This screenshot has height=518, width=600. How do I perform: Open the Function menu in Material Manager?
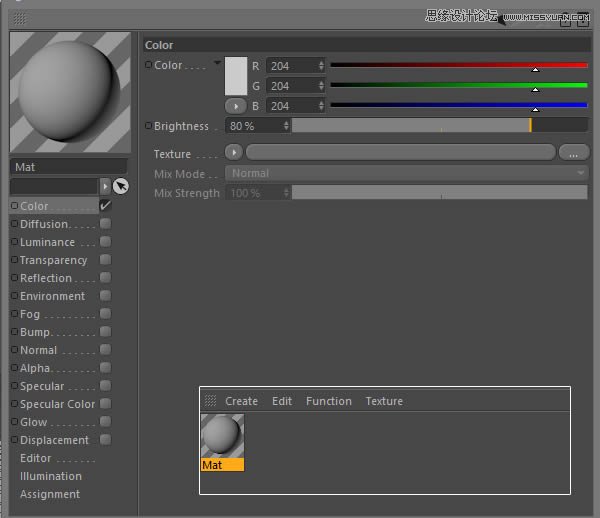pyautogui.click(x=328, y=401)
